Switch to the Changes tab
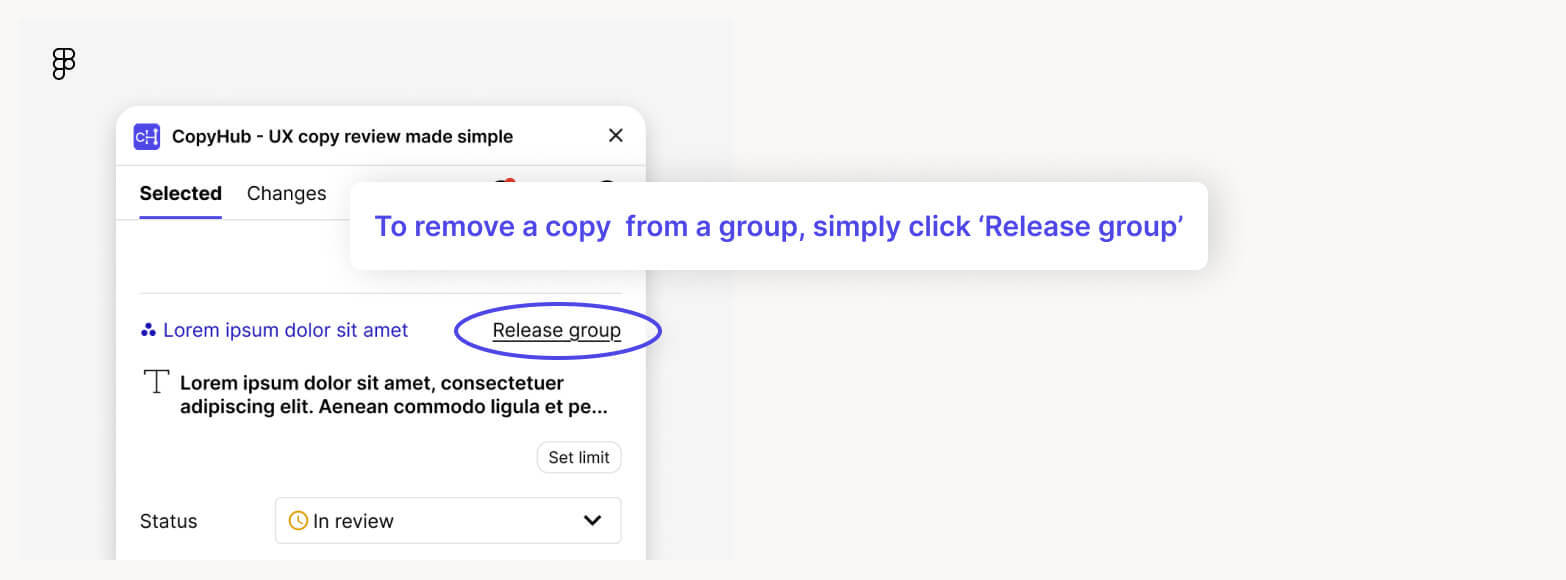Viewport: 1566px width, 580px height. click(287, 194)
